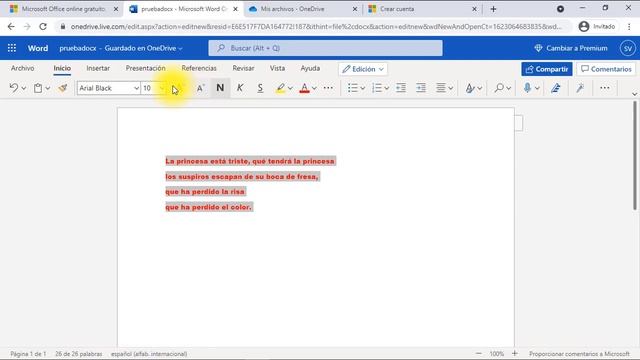This screenshot has width=640, height=360.
Task: Switch to the Inicio tab
Action: click(62, 68)
